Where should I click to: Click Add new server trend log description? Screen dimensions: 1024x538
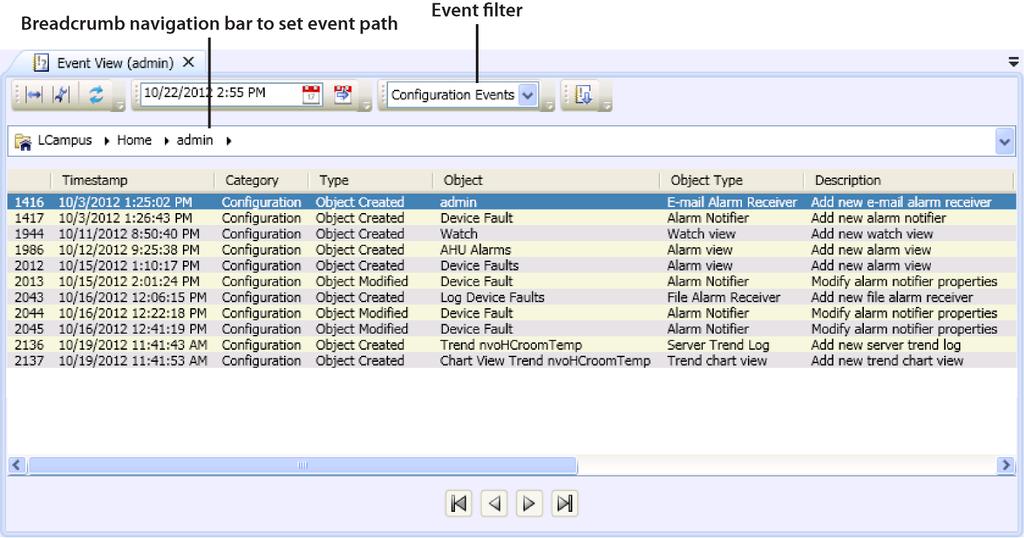[886, 345]
